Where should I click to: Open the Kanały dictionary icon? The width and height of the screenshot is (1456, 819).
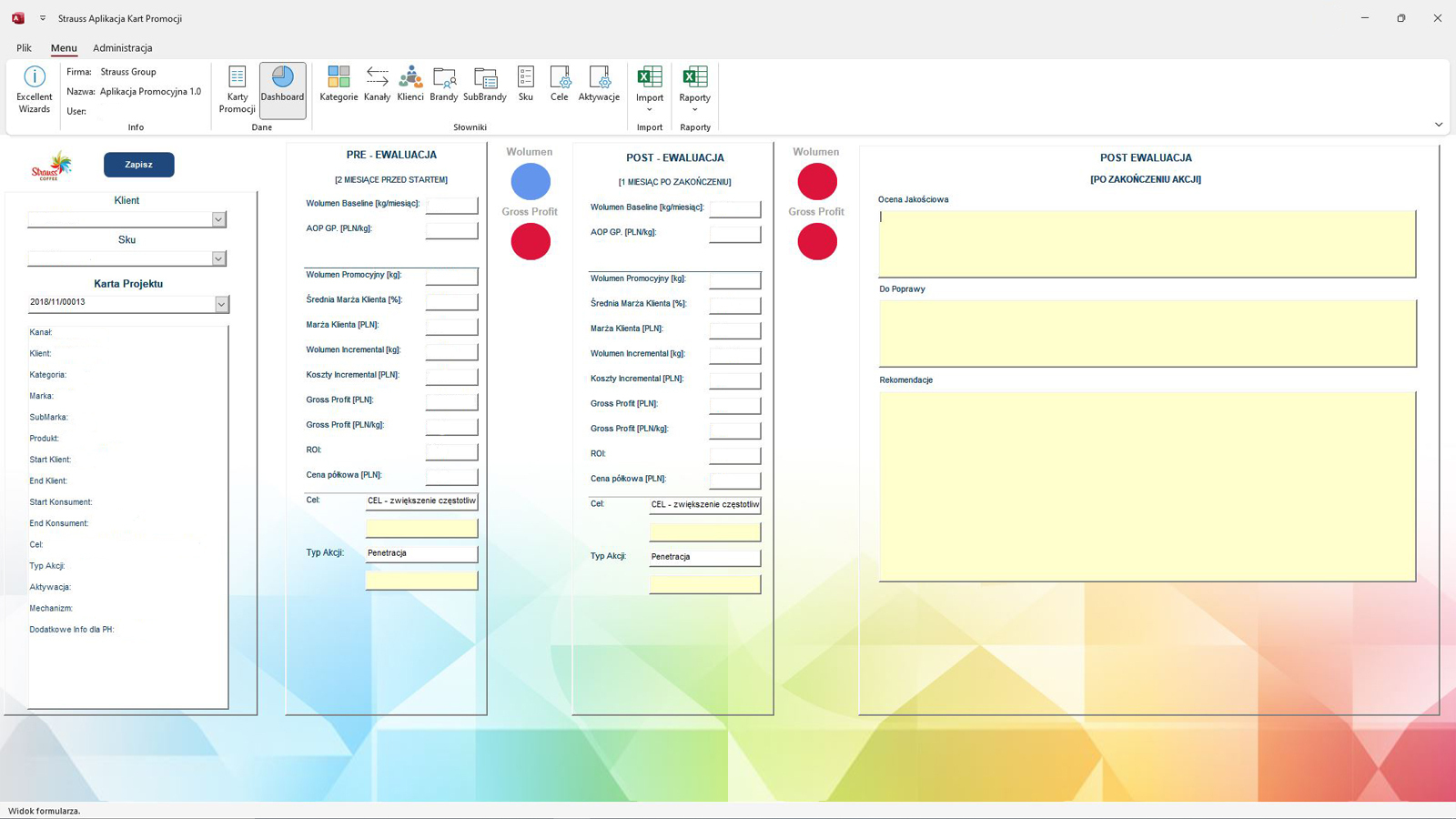pos(377,84)
